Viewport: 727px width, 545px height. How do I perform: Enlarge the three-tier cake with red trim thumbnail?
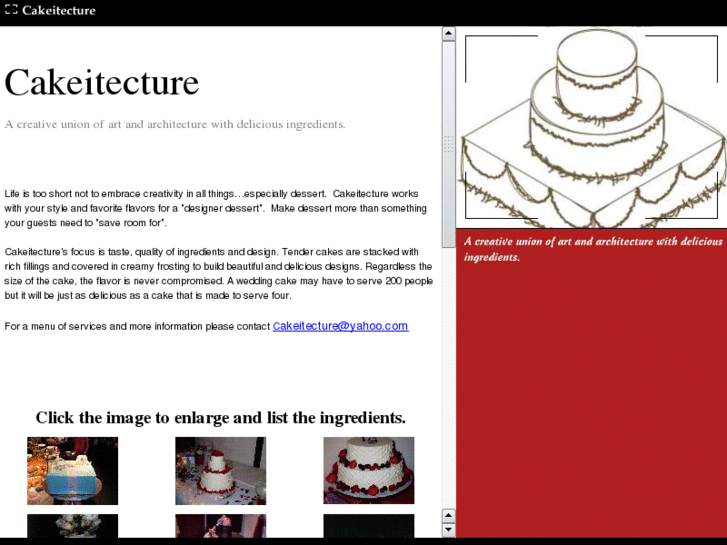pos(221,471)
